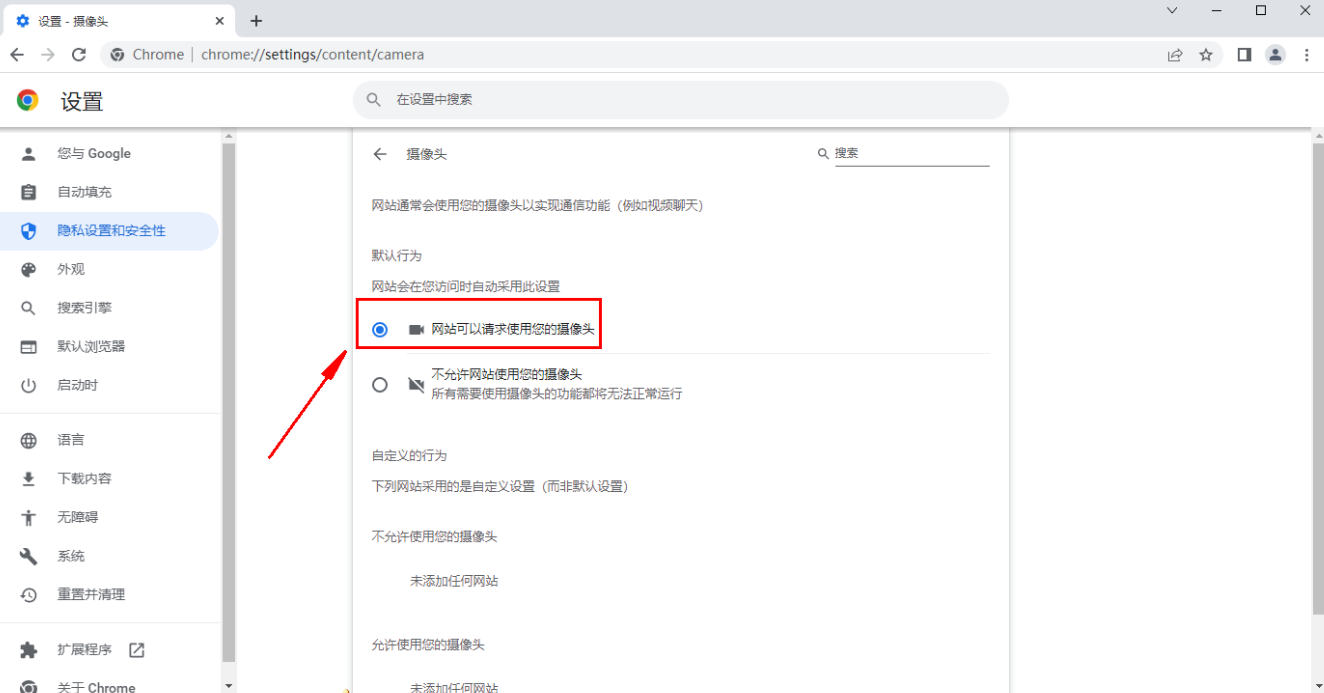This screenshot has width=1324, height=693.
Task: Select 网站可以请求使用您的摄像头 radio button
Action: coord(380,329)
